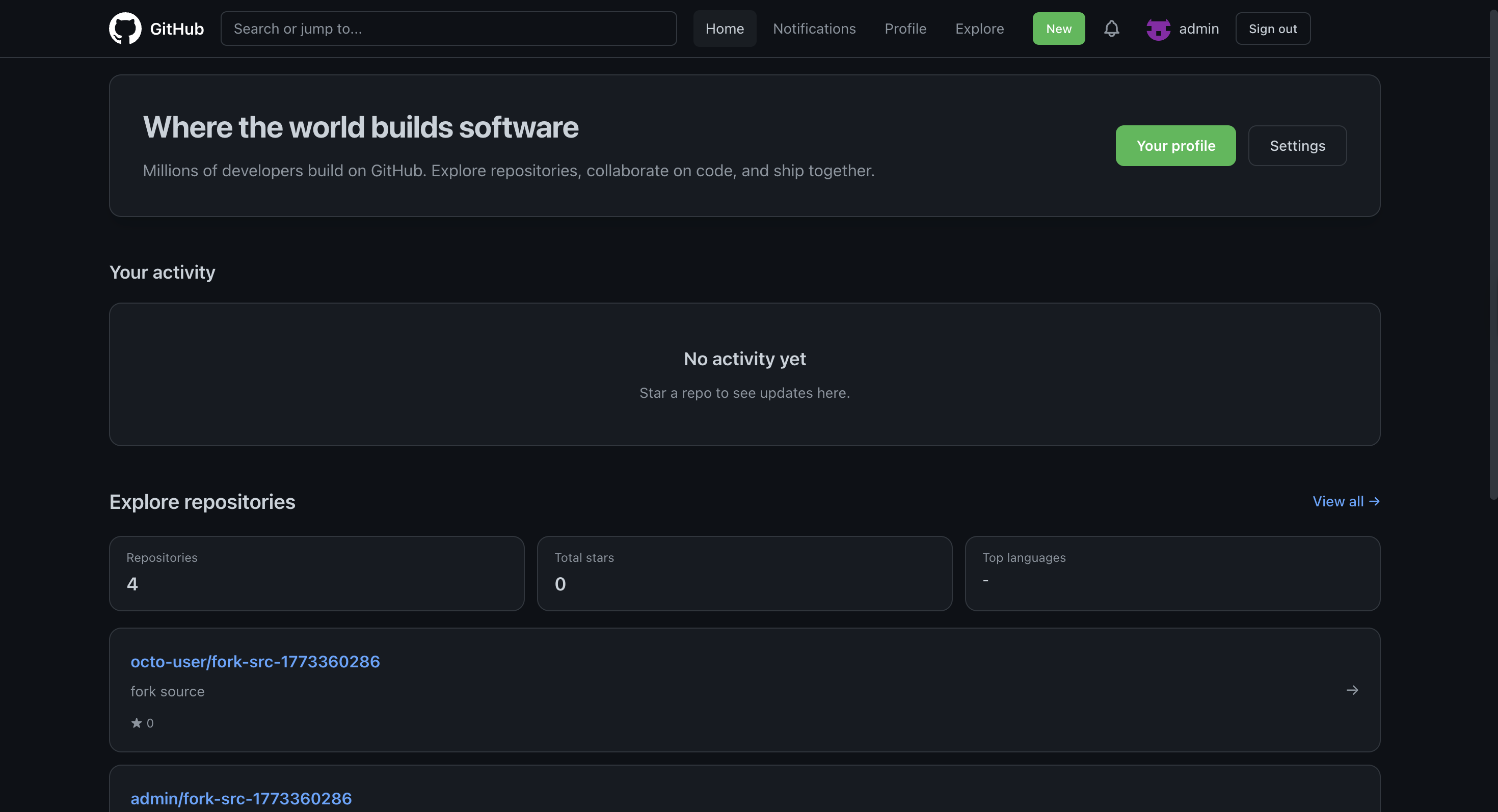Click the Sign out button
This screenshot has width=1498, height=812.
click(1272, 29)
